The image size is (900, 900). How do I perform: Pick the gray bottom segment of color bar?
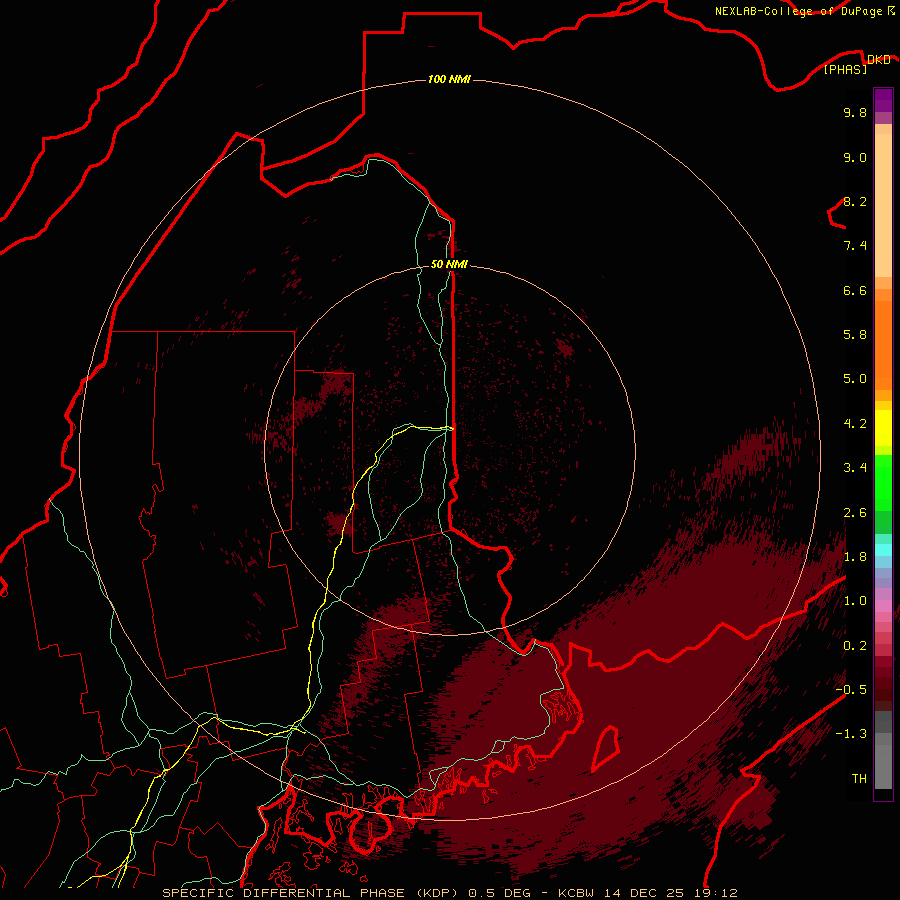coord(883,768)
